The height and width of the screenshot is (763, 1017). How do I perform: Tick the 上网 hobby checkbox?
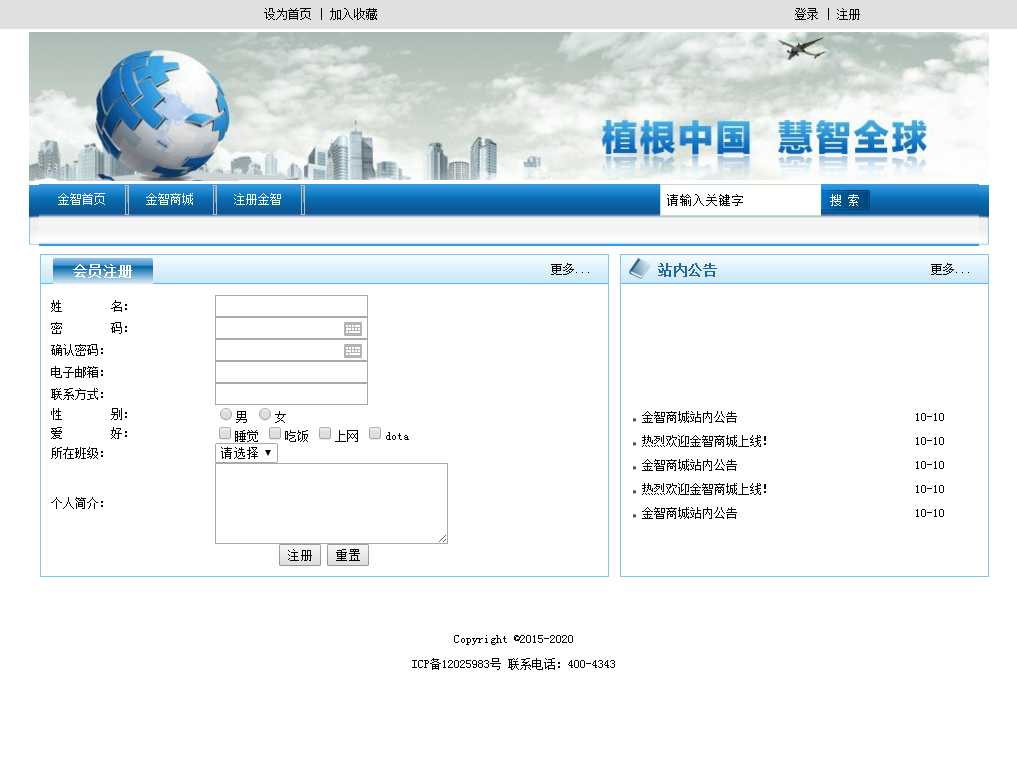325,434
